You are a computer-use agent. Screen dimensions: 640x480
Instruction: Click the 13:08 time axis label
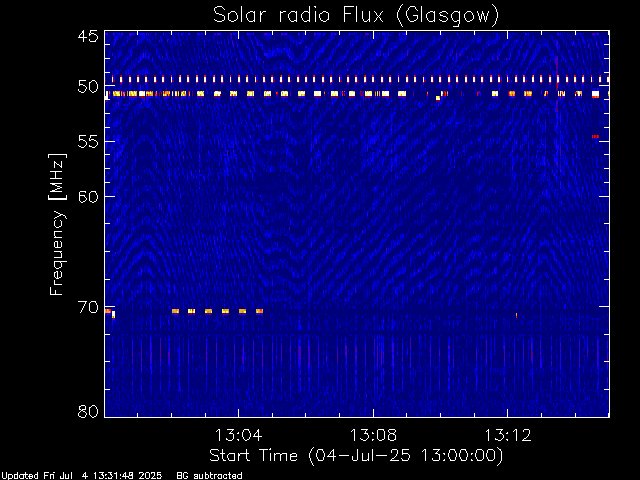(373, 435)
